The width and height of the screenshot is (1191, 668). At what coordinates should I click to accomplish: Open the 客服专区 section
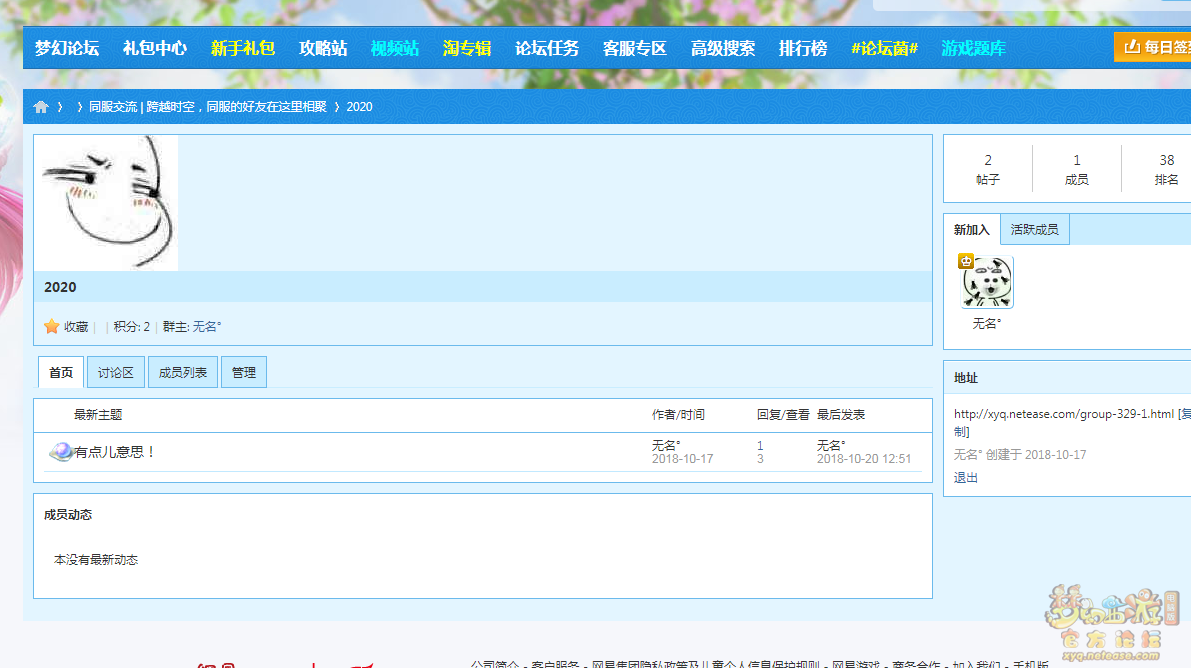pyautogui.click(x=635, y=49)
